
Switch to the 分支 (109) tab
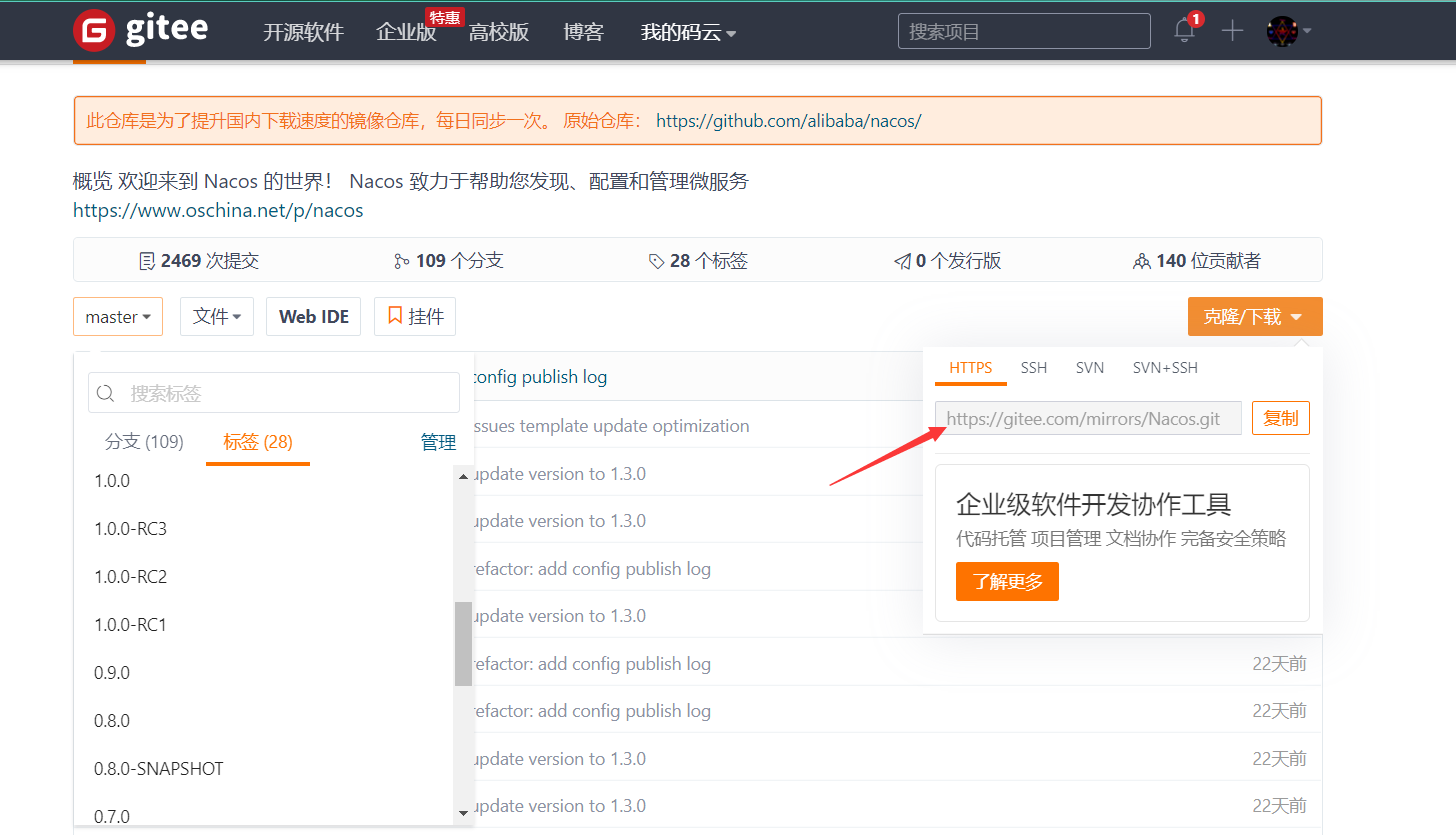click(x=143, y=441)
